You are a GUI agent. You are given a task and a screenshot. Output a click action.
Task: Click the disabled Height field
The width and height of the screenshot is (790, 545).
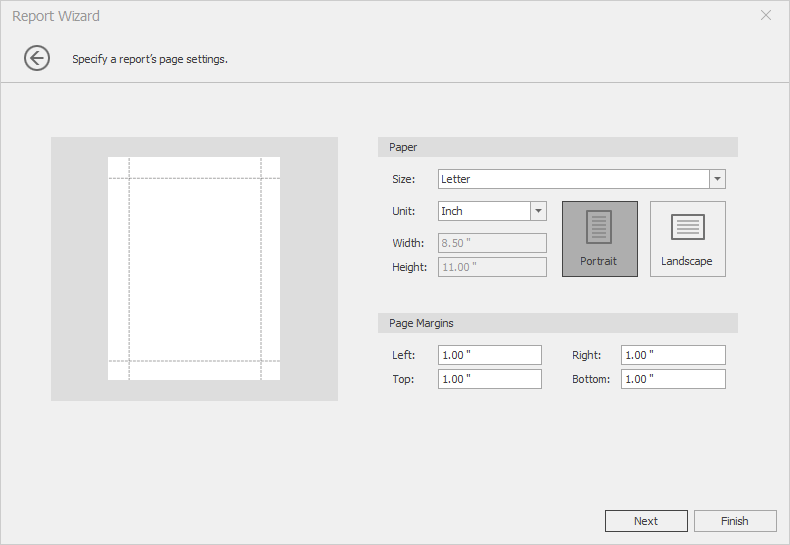[x=492, y=267]
